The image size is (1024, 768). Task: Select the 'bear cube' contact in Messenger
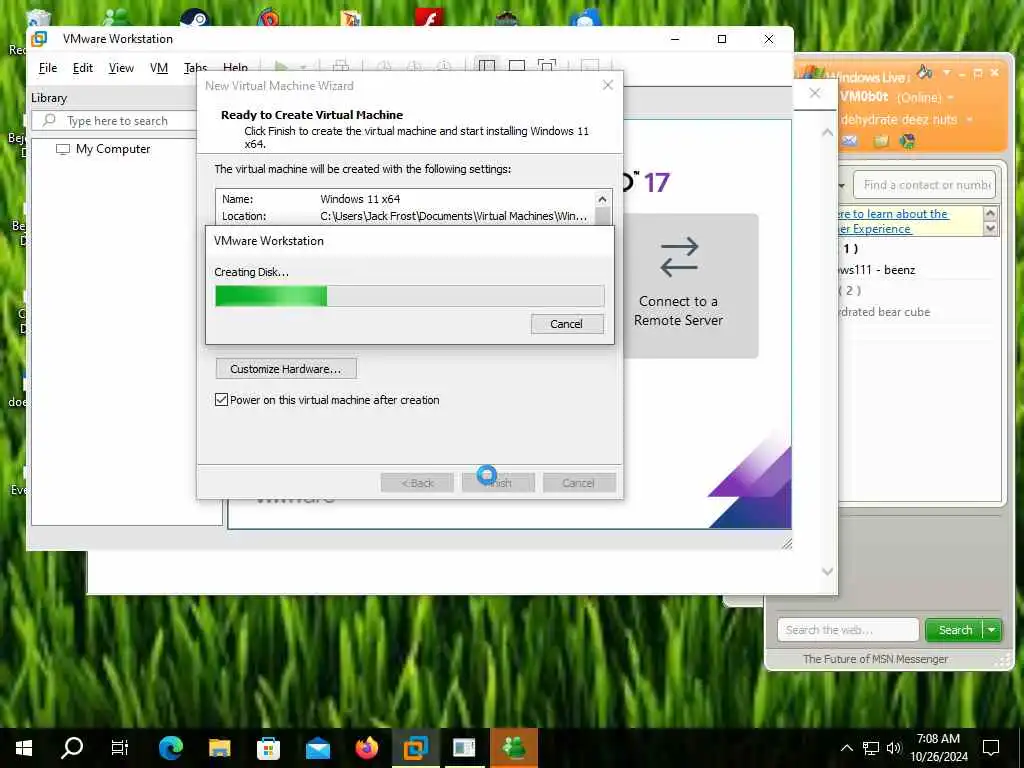pyautogui.click(x=885, y=312)
